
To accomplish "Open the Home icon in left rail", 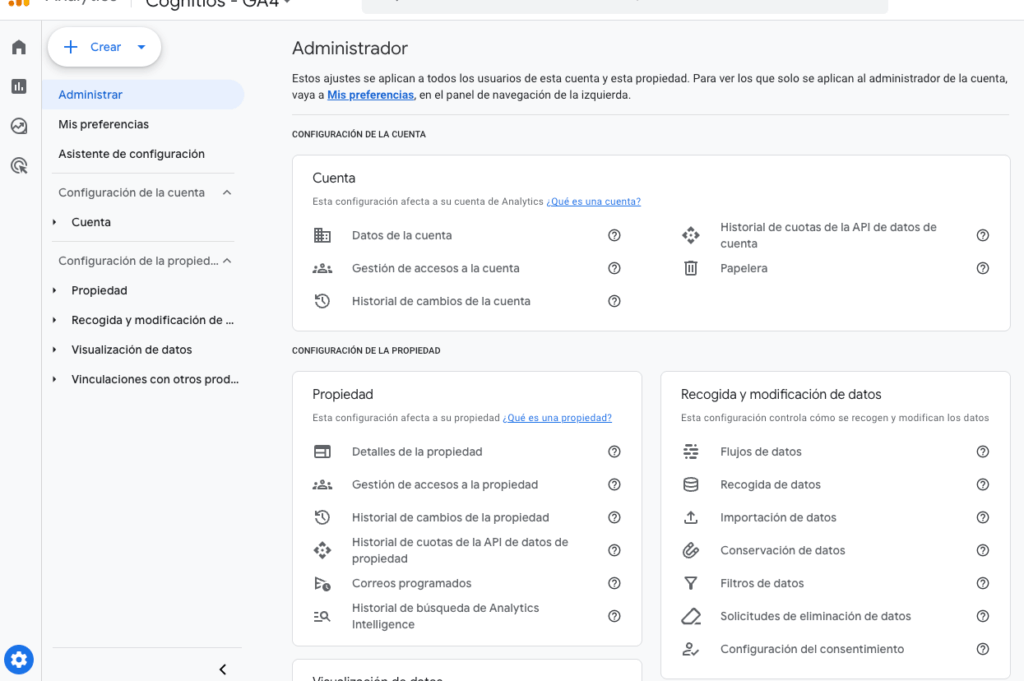I will click(x=19, y=47).
